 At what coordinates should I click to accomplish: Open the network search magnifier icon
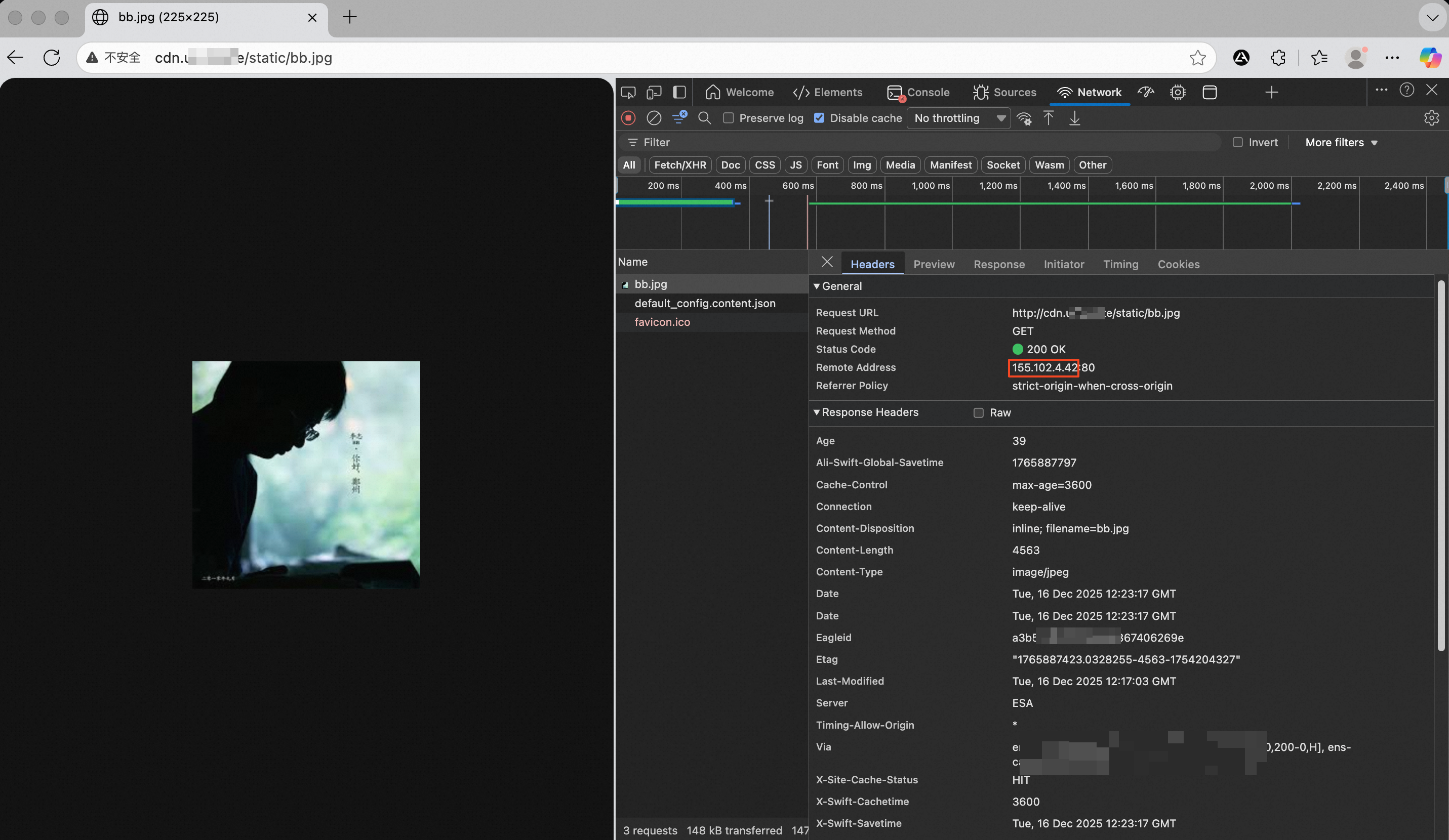(x=704, y=118)
